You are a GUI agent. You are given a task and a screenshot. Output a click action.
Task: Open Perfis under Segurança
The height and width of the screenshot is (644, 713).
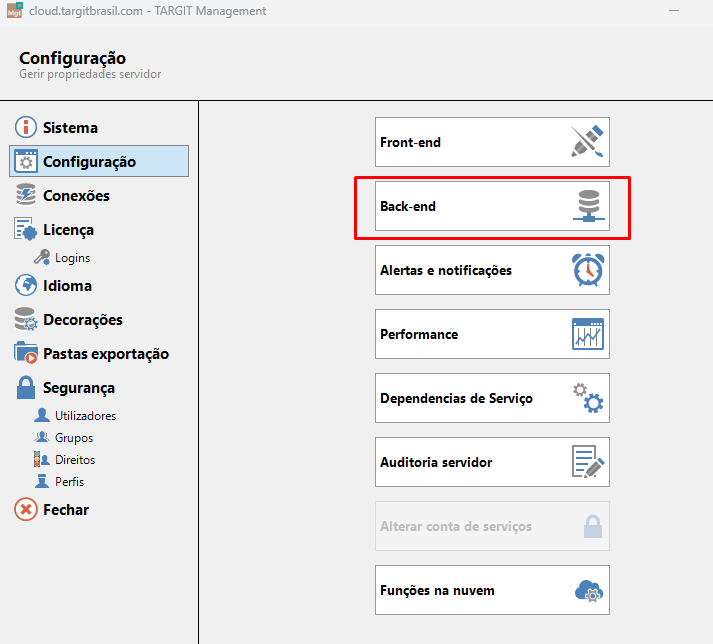pyautogui.click(x=70, y=481)
